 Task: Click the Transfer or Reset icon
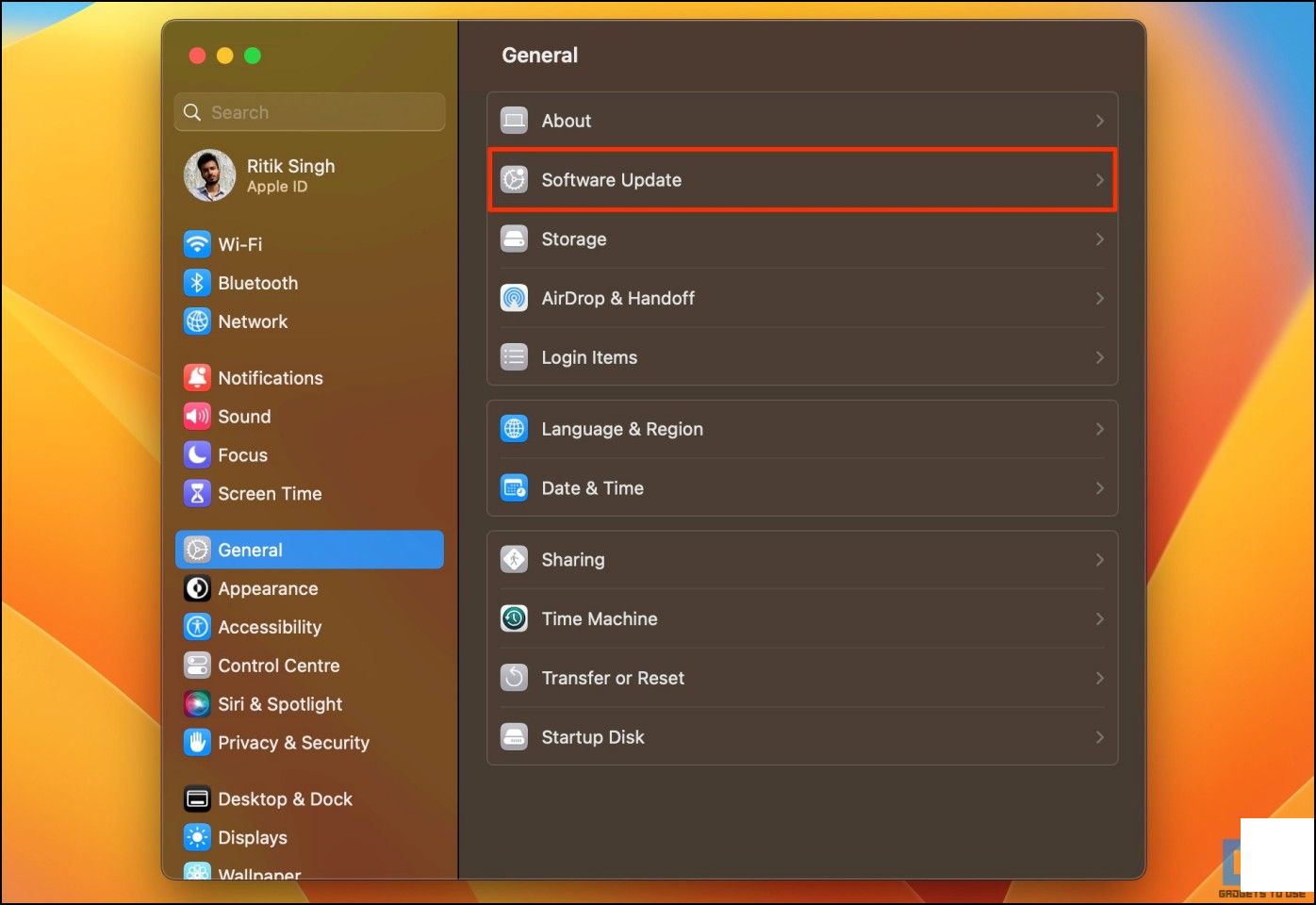[514, 678]
